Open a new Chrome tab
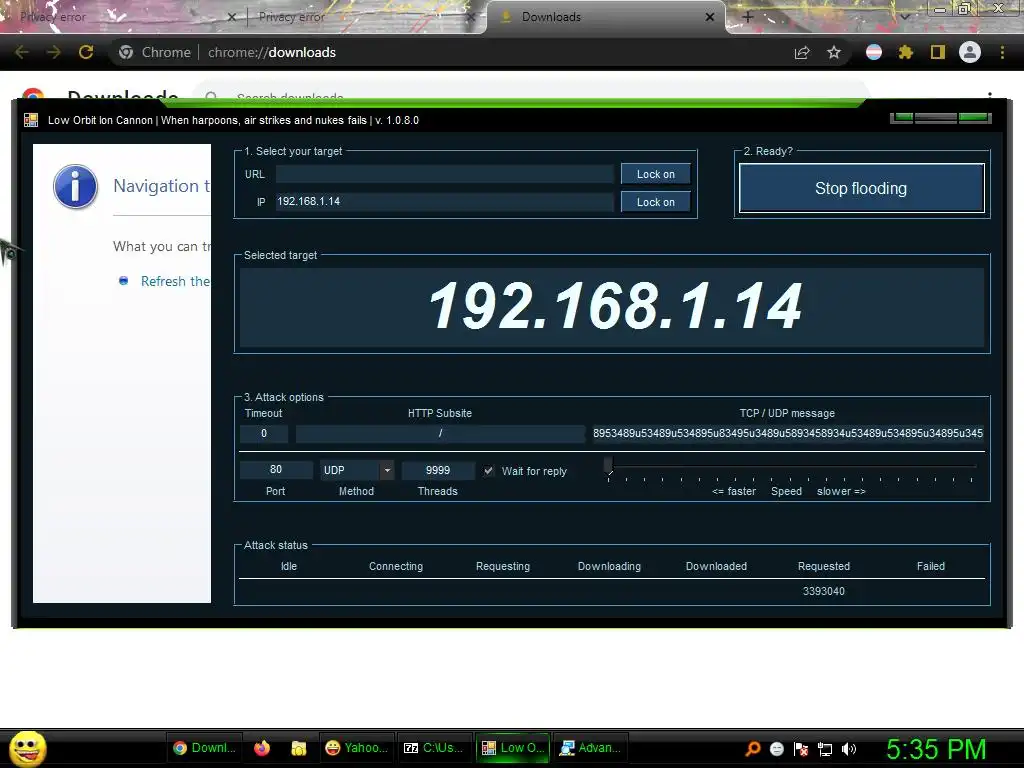 748,17
